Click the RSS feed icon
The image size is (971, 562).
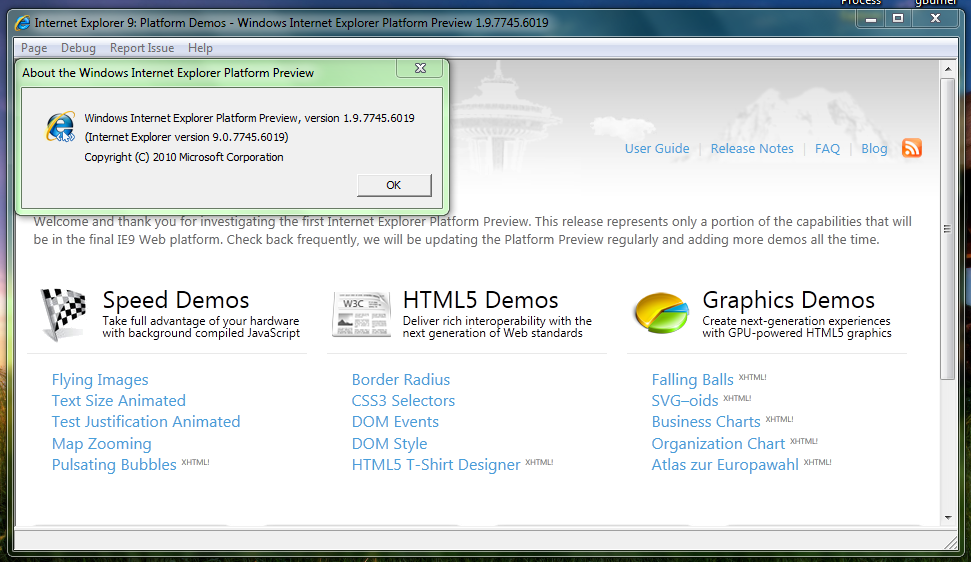912,148
